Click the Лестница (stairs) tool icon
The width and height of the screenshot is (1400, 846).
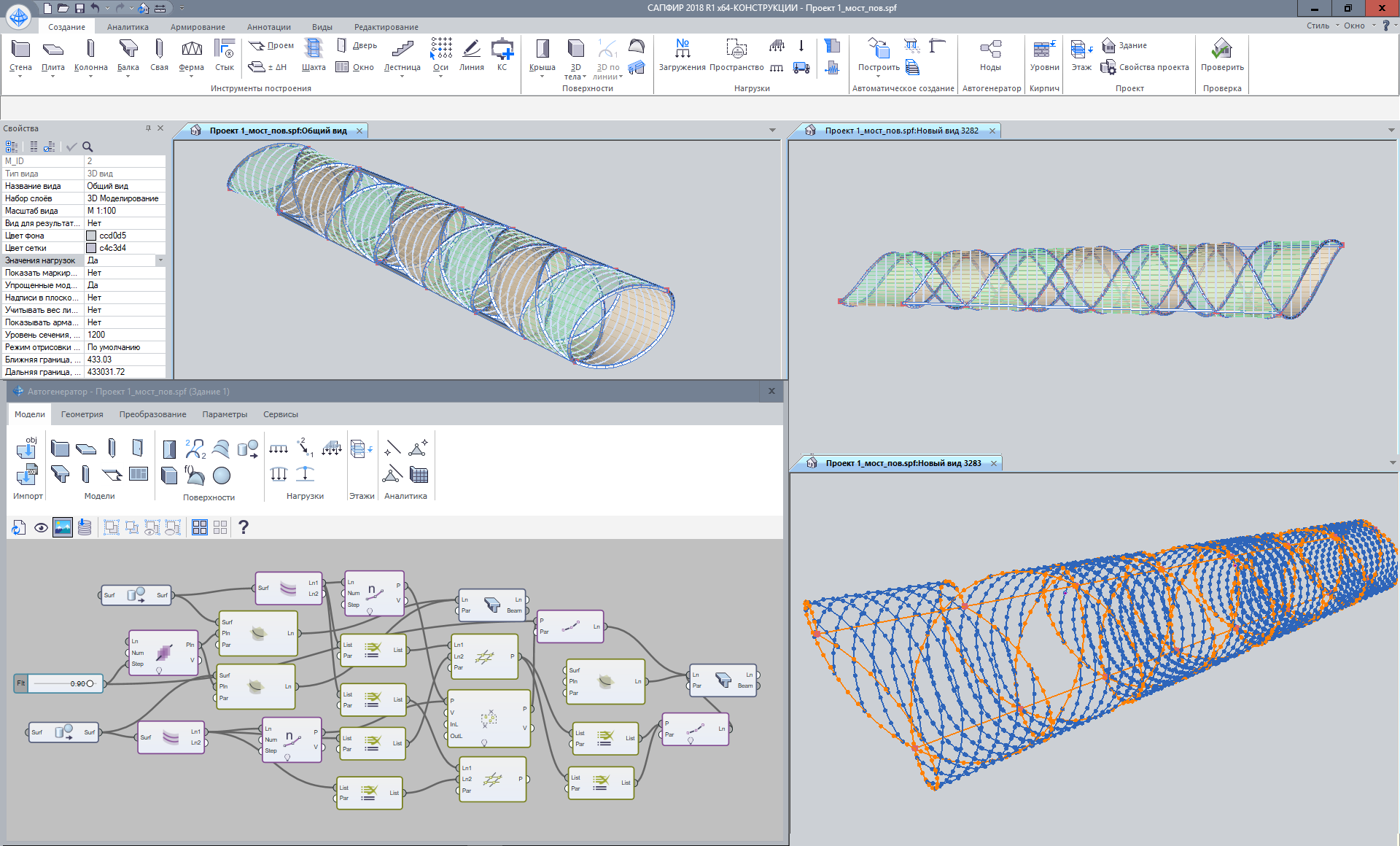pos(402,50)
